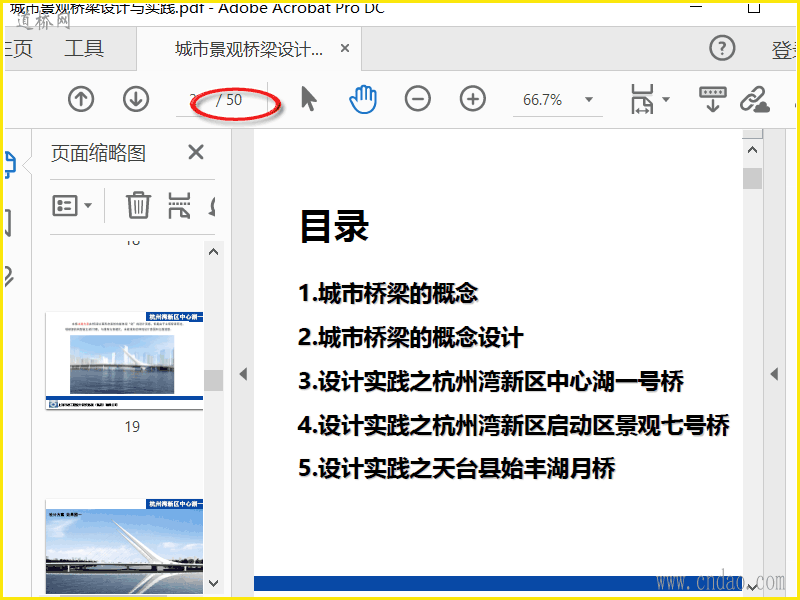Click the line 1.城市桥梁的概念
Viewport: 800px width, 600px height.
tap(388, 293)
